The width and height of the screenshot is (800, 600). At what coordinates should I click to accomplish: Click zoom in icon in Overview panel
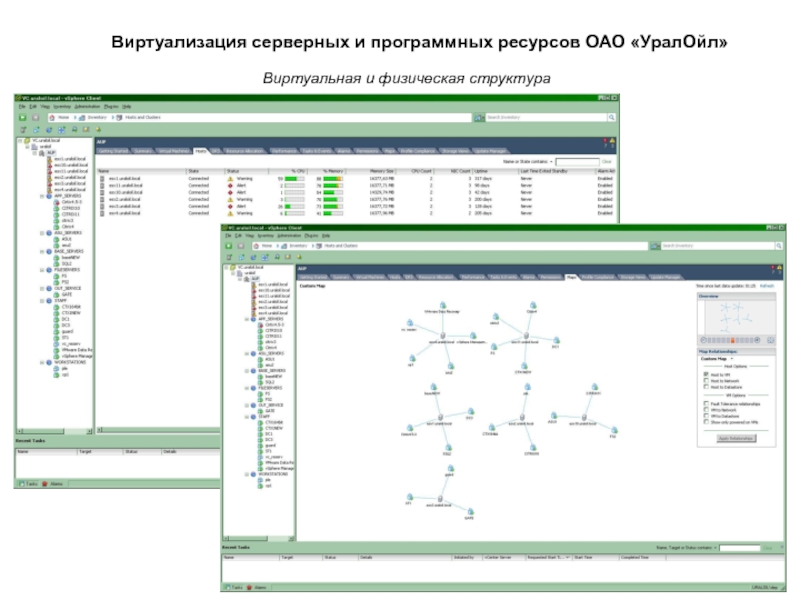[758, 340]
